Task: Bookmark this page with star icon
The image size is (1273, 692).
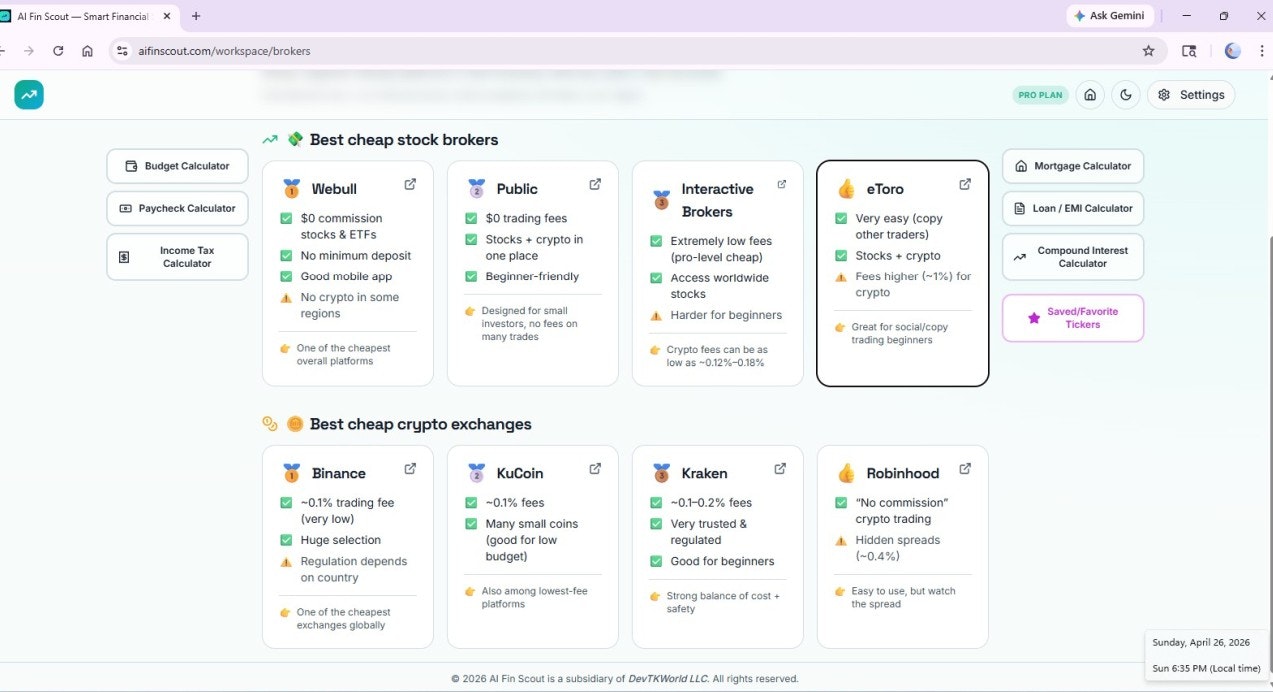Action: click(1148, 51)
